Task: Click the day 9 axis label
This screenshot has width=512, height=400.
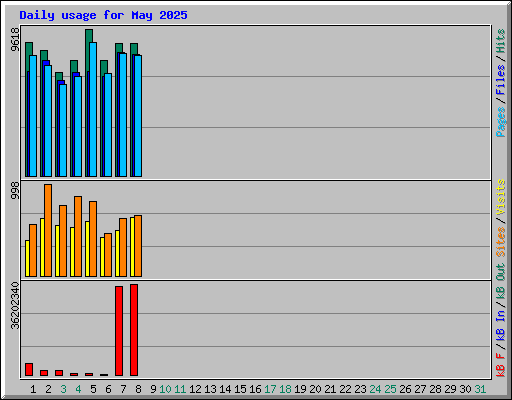Action: pos(153,389)
